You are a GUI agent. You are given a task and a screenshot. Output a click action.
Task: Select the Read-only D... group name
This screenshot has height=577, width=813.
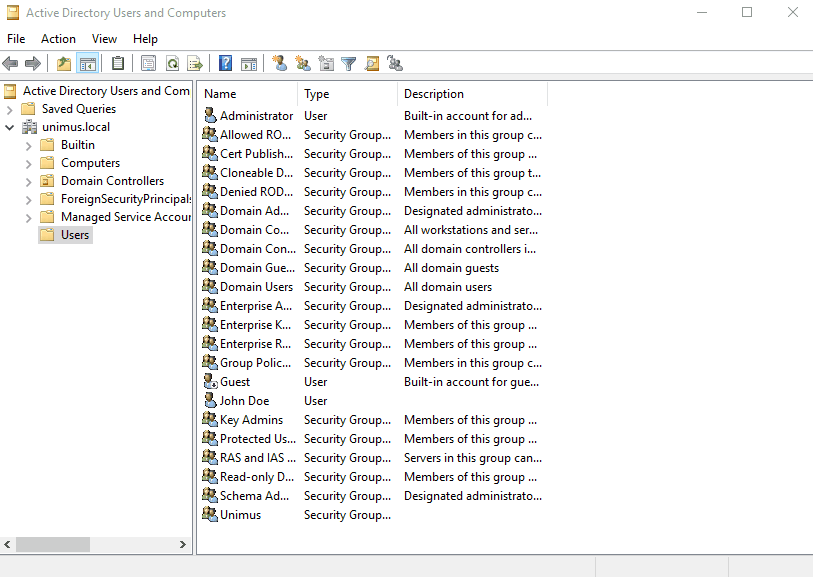[257, 477]
